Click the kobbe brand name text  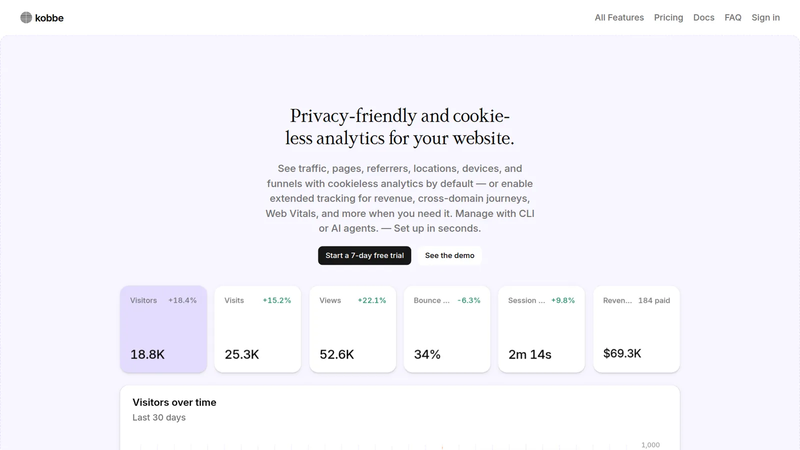coord(49,18)
